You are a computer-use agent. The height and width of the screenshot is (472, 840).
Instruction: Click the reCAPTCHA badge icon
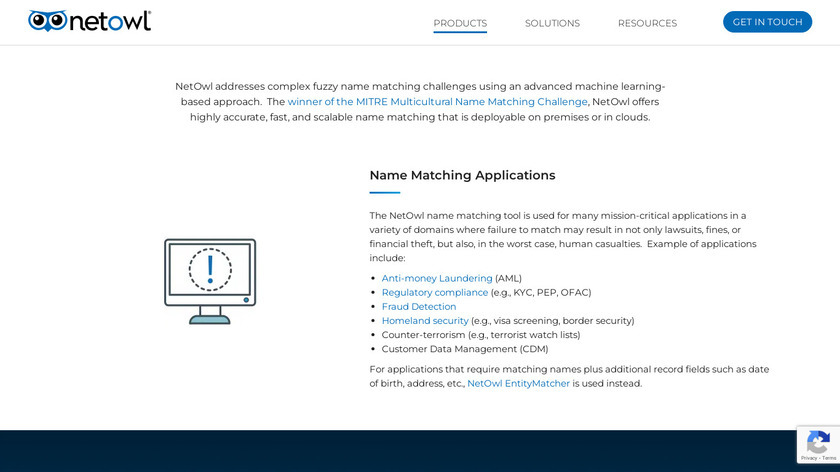point(818,440)
